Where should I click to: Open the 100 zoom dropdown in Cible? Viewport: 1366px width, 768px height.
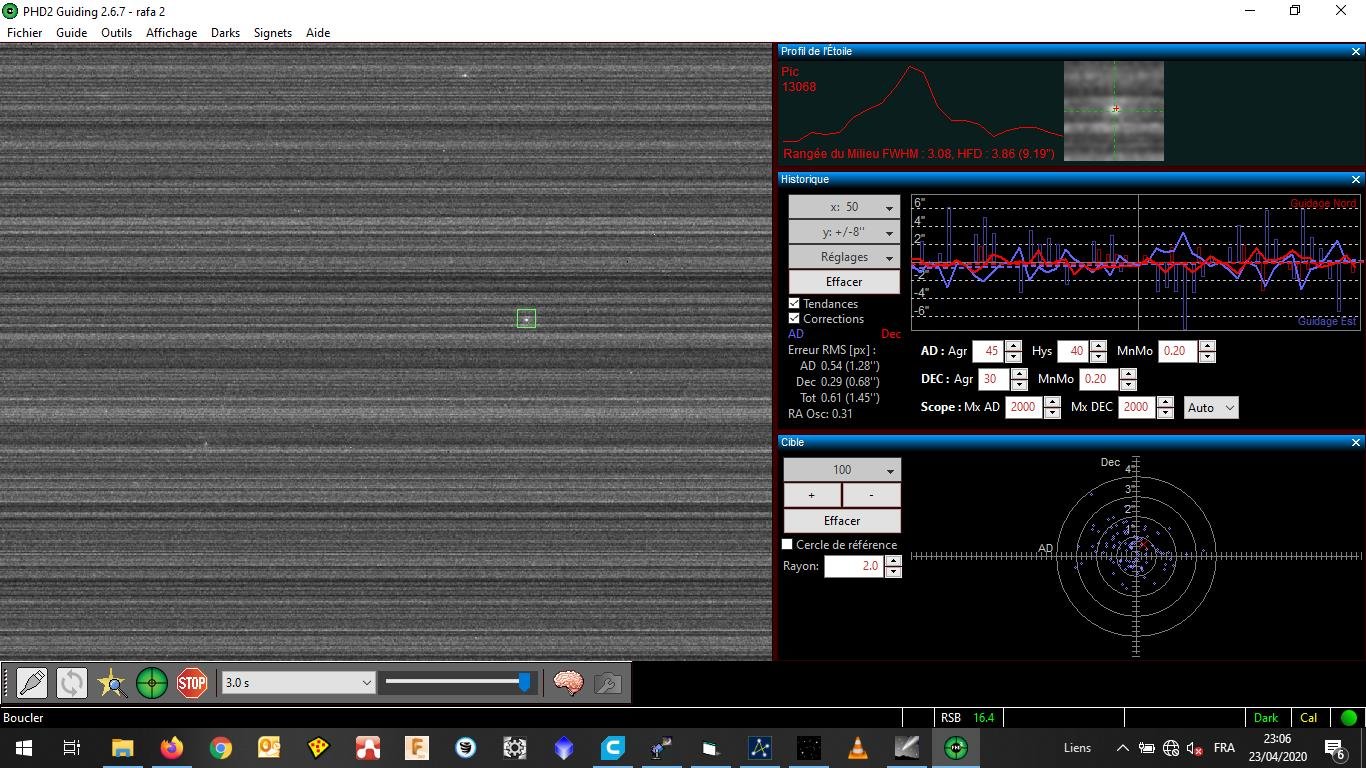pyautogui.click(x=842, y=470)
